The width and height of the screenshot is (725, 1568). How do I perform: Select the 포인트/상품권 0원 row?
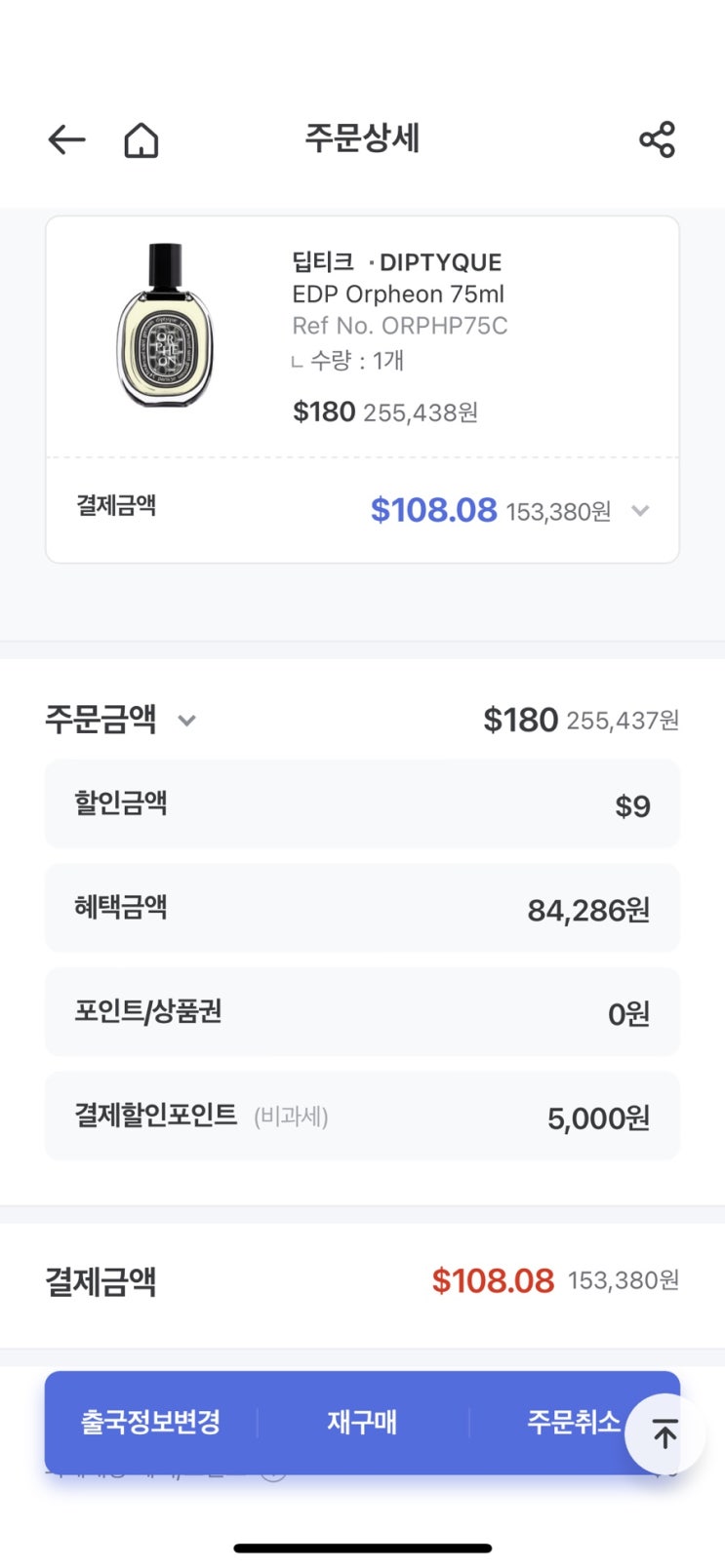pyautogui.click(x=362, y=1012)
